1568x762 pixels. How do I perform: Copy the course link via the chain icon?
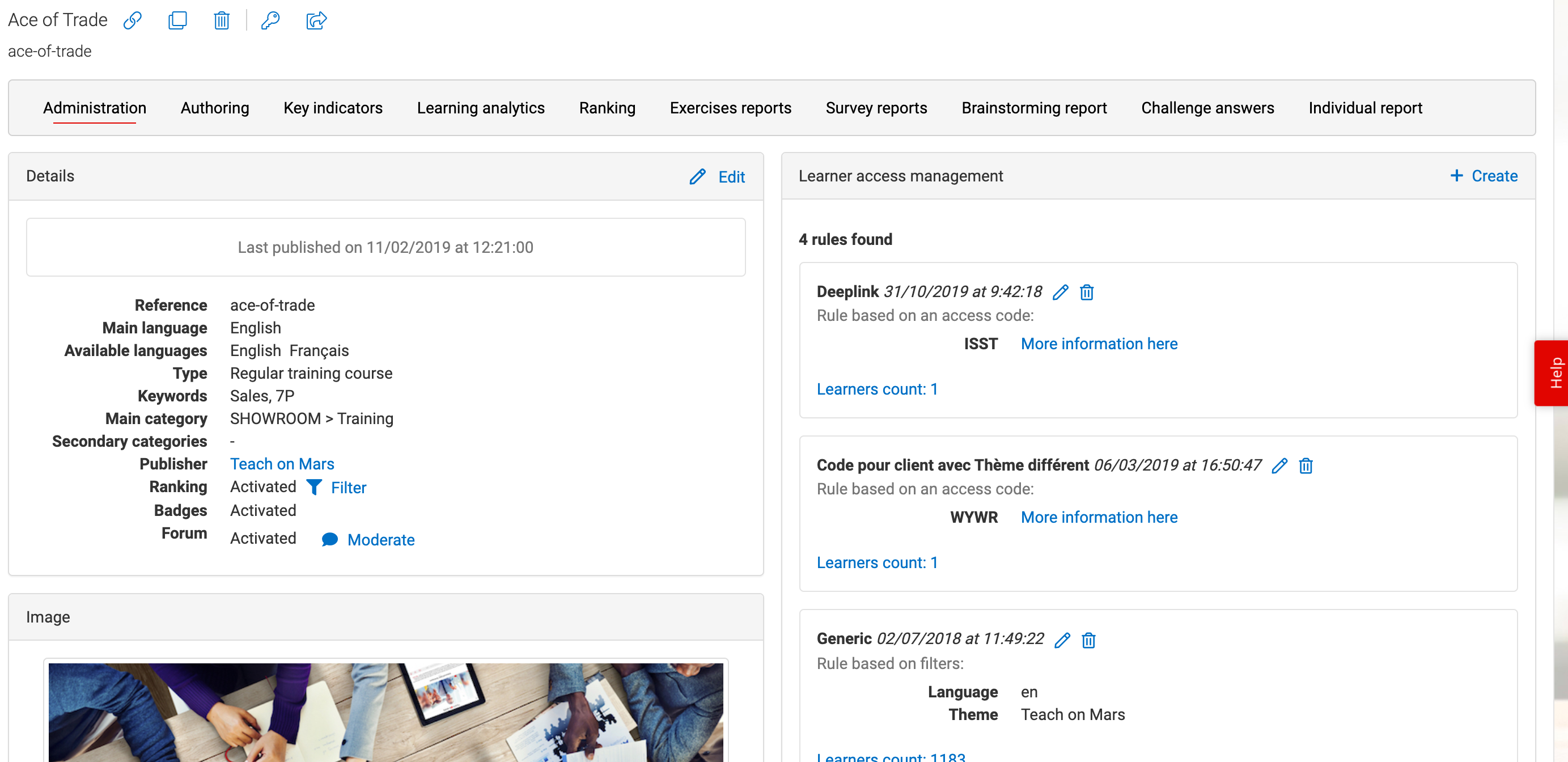click(x=132, y=20)
